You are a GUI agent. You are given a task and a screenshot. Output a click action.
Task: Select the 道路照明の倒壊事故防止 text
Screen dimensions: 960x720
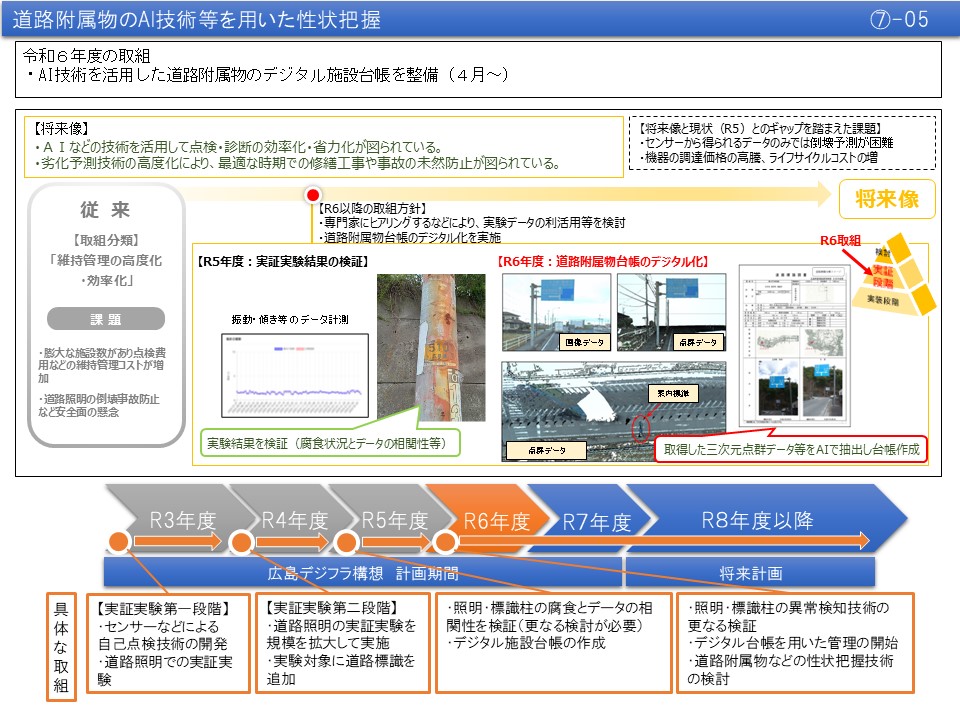coord(99,405)
